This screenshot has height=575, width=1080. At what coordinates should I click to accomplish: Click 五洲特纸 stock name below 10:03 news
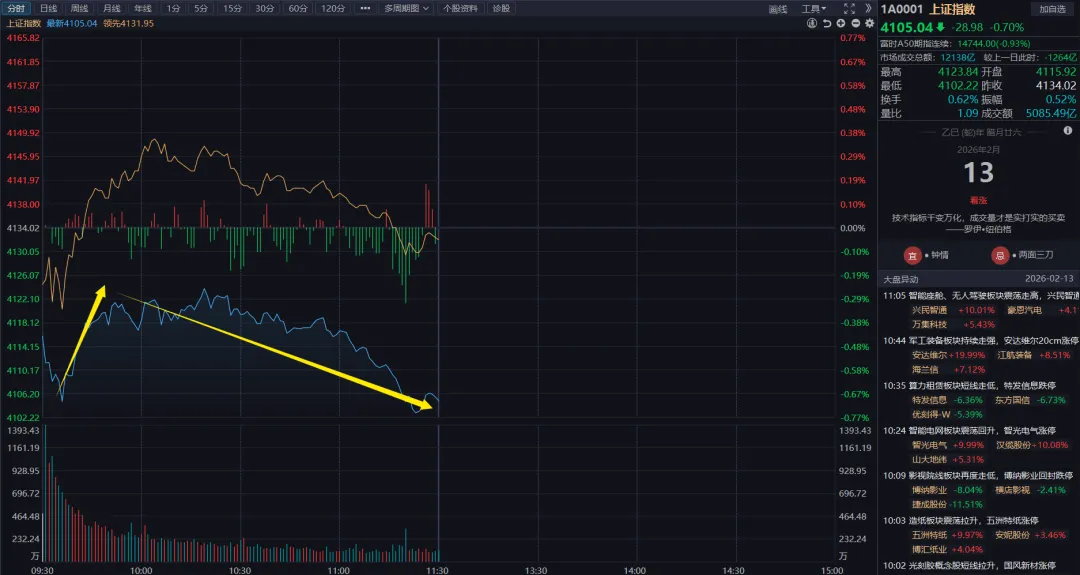(929, 535)
